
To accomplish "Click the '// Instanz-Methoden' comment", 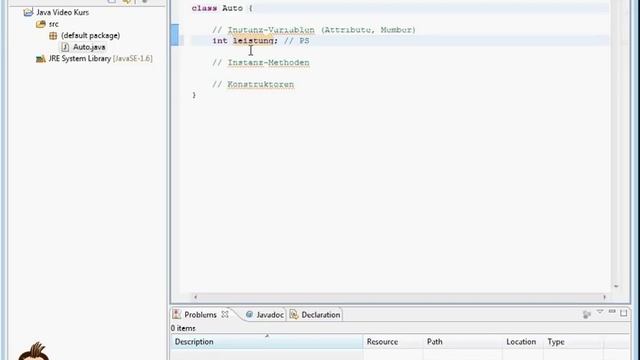I will click(261, 62).
